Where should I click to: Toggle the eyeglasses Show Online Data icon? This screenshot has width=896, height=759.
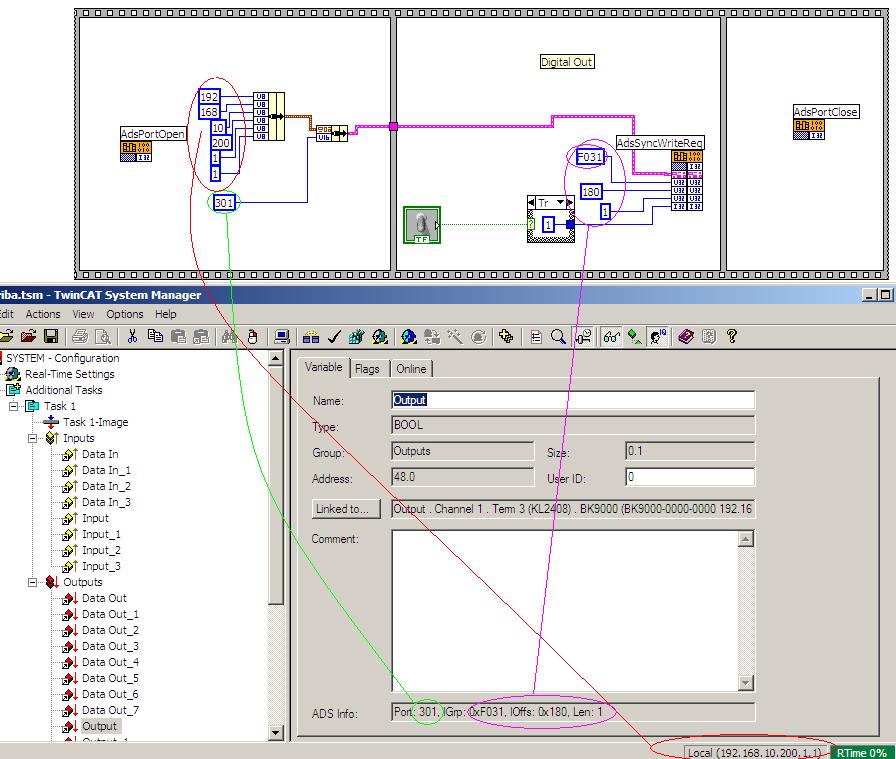click(x=611, y=337)
